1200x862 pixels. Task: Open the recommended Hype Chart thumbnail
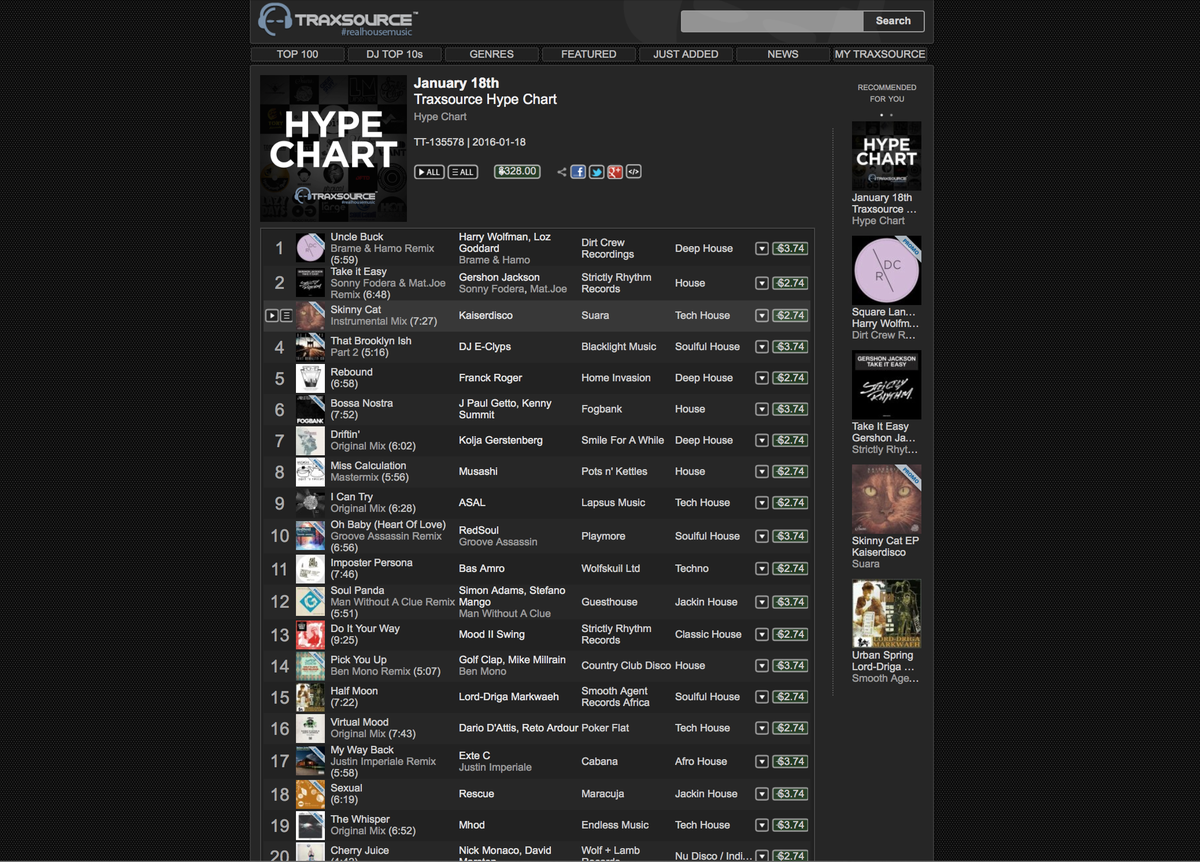[x=886, y=156]
